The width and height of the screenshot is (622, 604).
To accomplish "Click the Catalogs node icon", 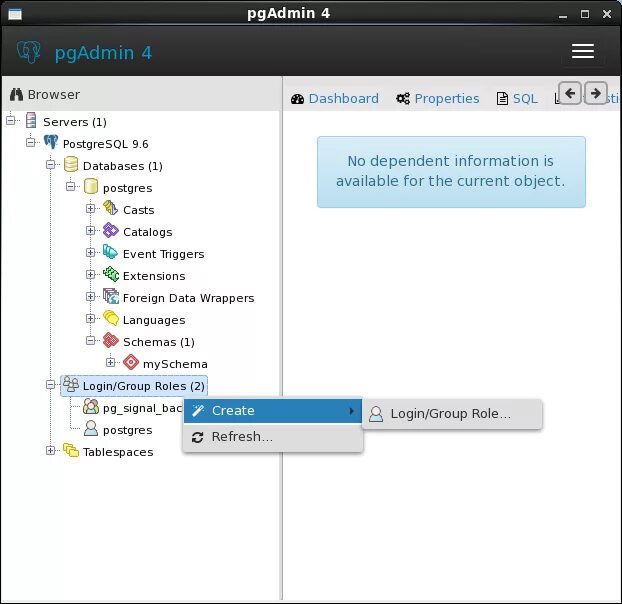I will click(111, 230).
